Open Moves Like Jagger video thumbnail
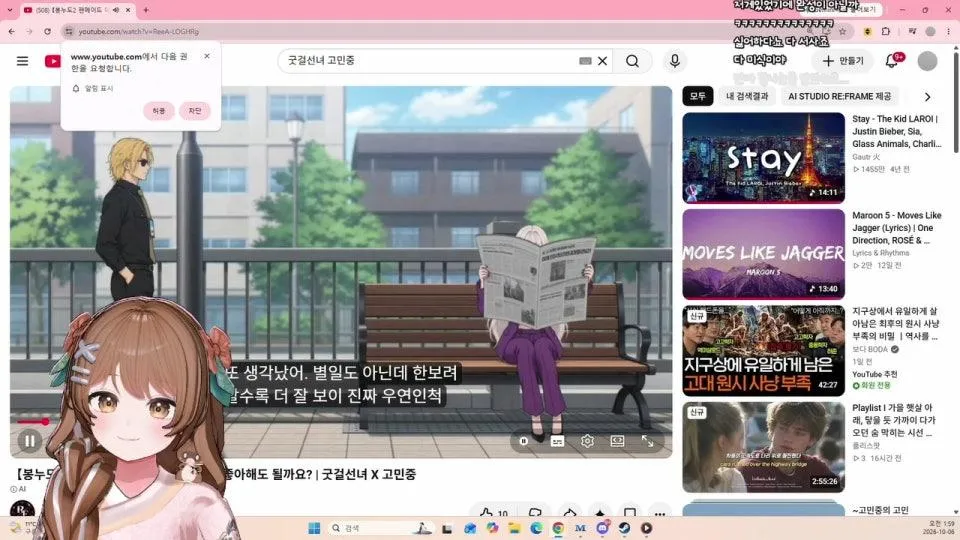960x540 pixels. [x=763, y=254]
